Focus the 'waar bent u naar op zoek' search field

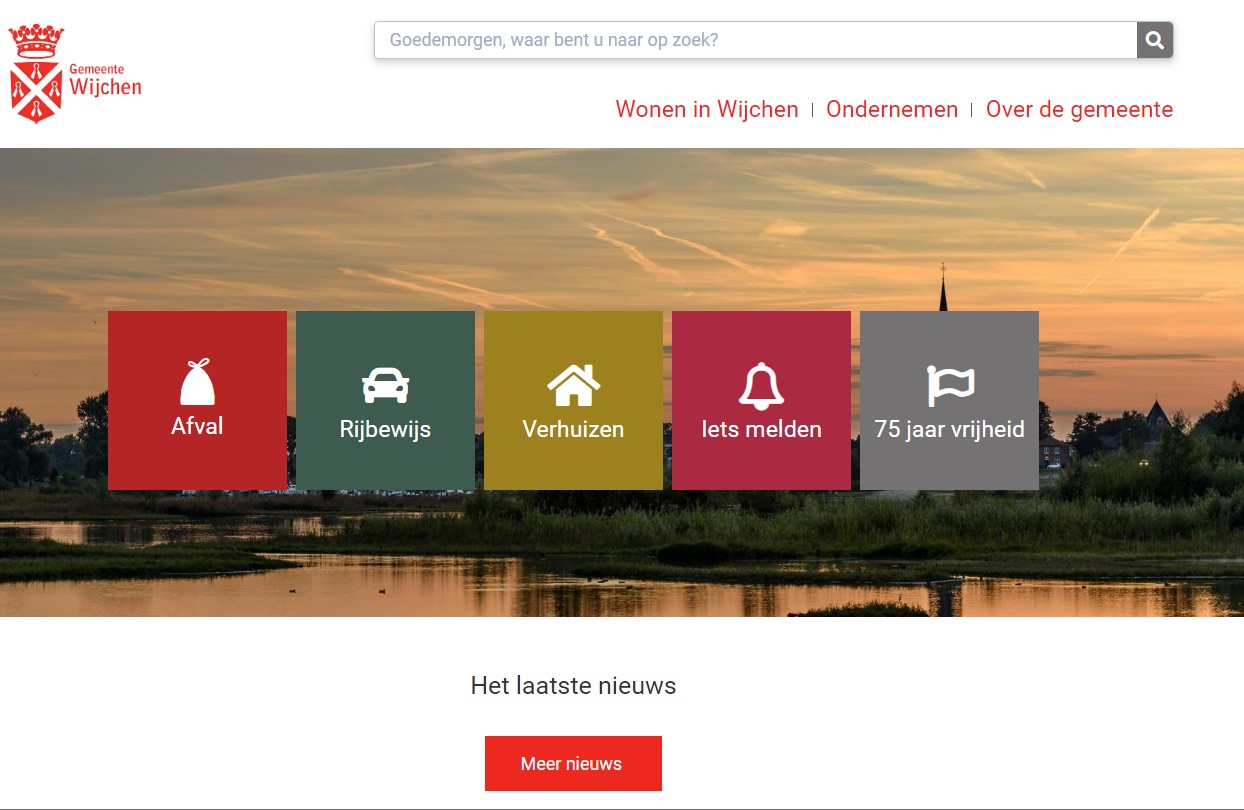755,40
